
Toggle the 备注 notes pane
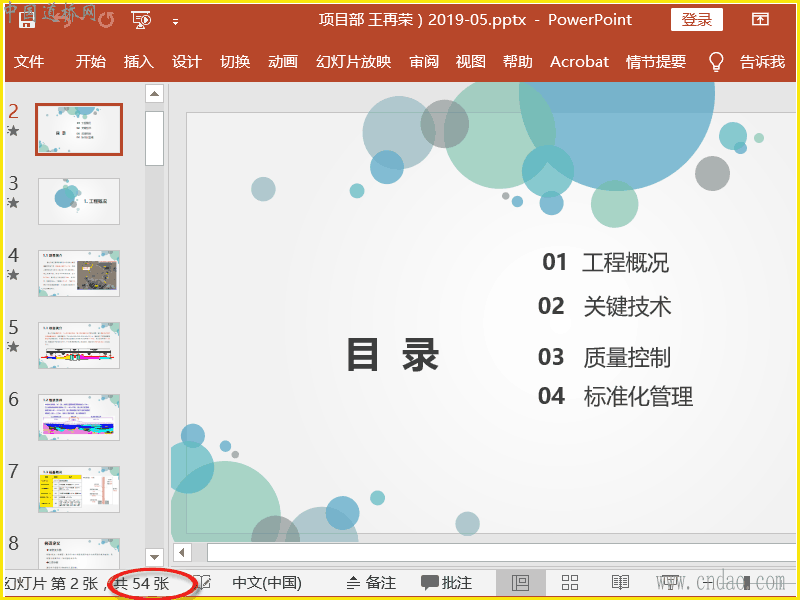tap(371, 583)
